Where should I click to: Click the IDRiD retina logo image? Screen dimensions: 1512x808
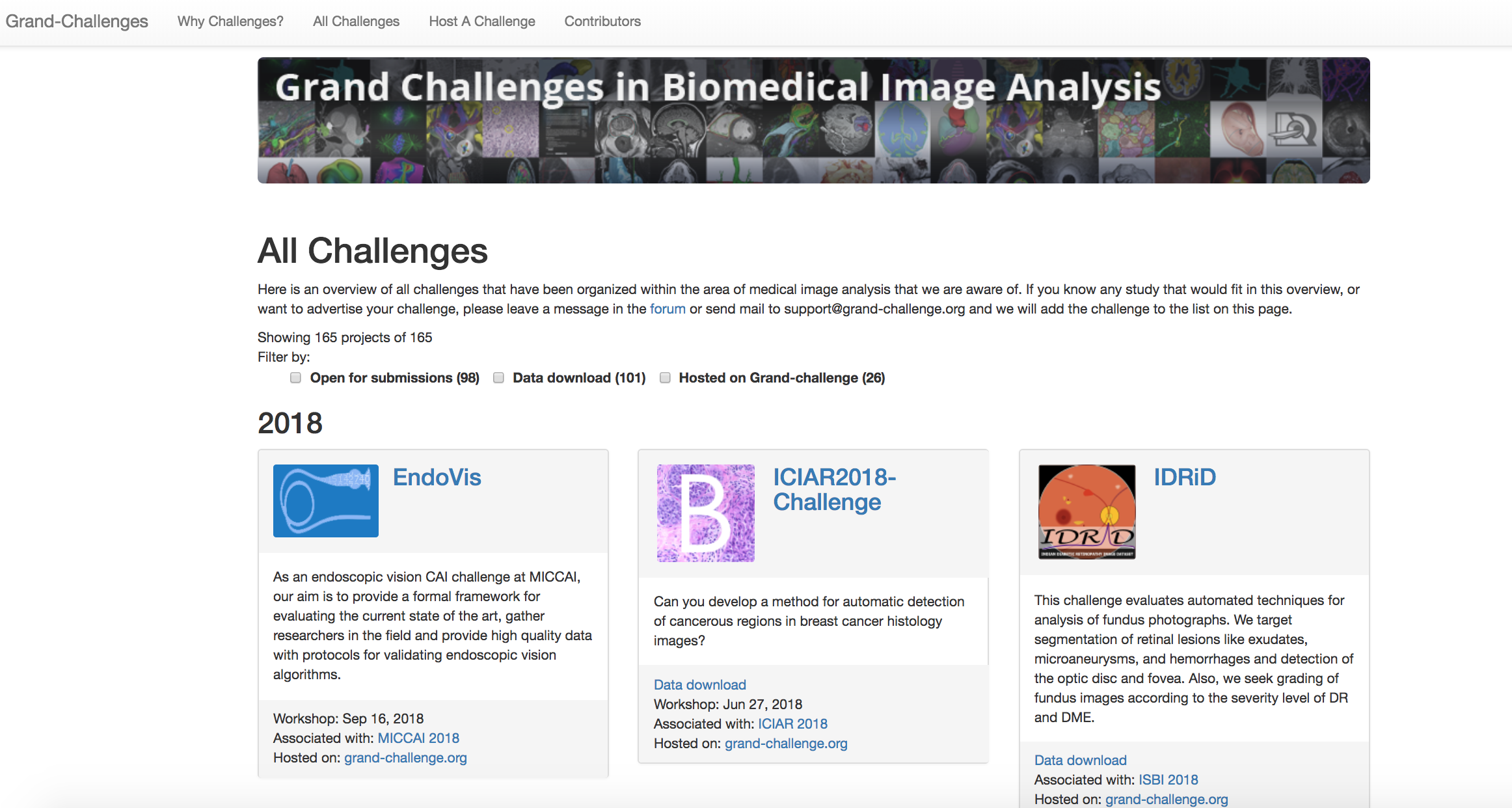click(1087, 512)
